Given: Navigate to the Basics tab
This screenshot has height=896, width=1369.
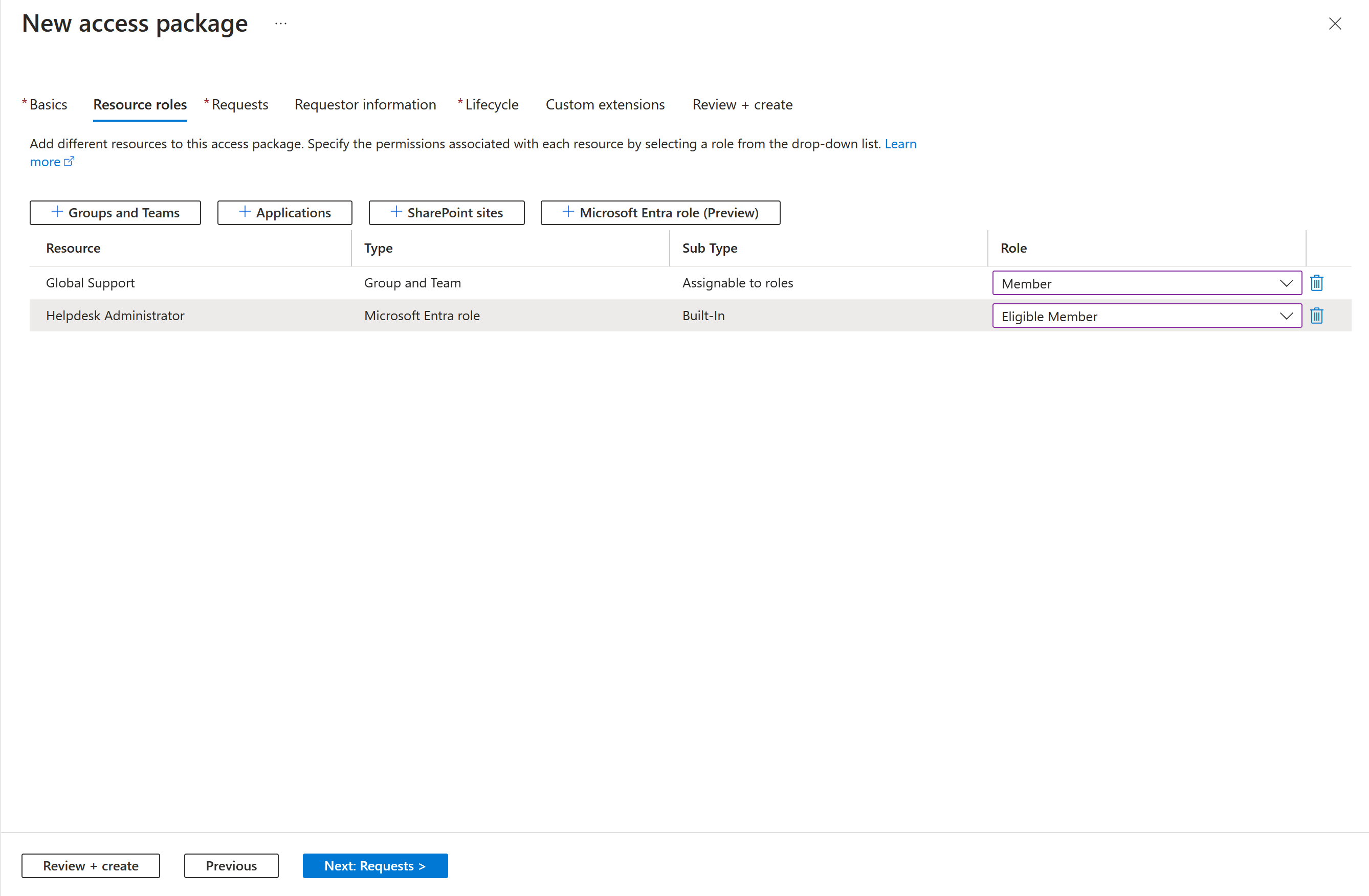Looking at the screenshot, I should click(x=47, y=104).
